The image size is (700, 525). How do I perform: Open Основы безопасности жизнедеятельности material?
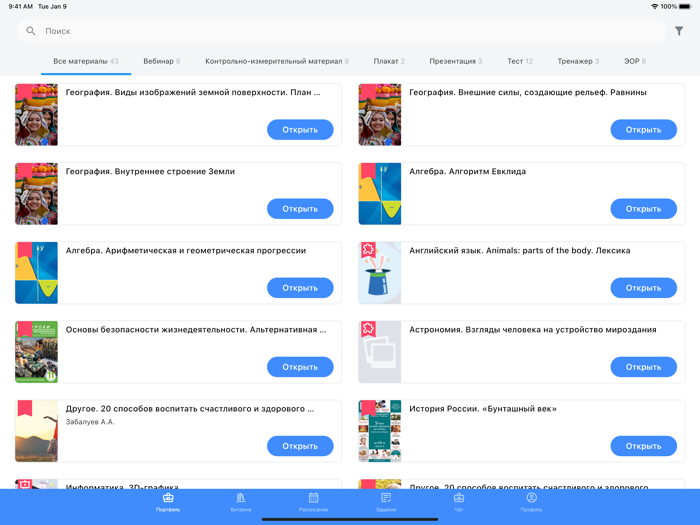click(x=300, y=367)
